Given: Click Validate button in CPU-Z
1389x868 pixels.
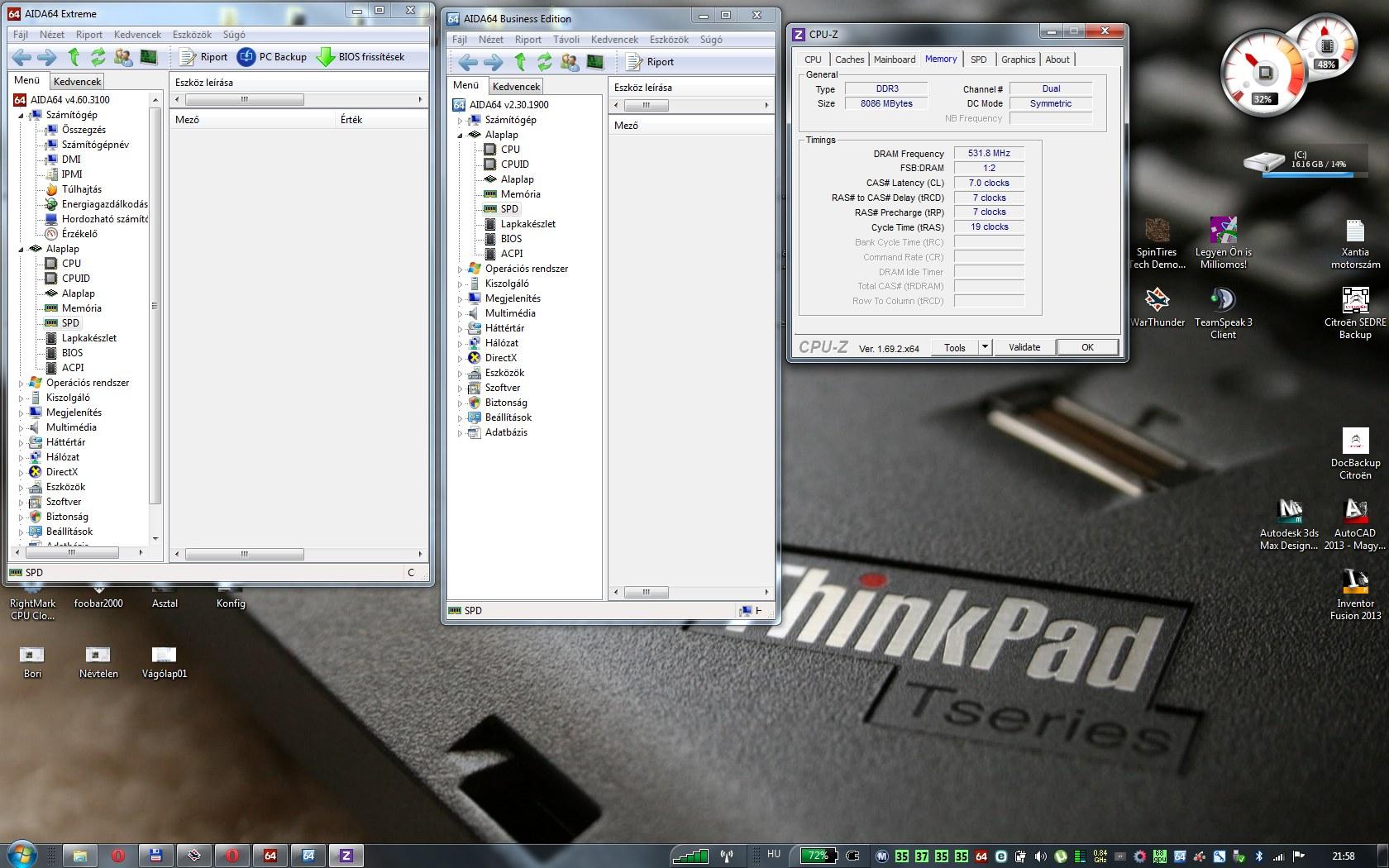Looking at the screenshot, I should [x=1024, y=348].
